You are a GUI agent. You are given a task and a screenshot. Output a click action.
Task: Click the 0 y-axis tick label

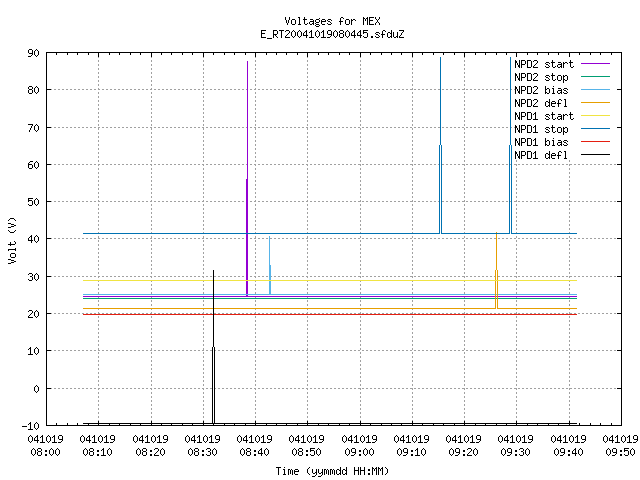pyautogui.click(x=36, y=389)
